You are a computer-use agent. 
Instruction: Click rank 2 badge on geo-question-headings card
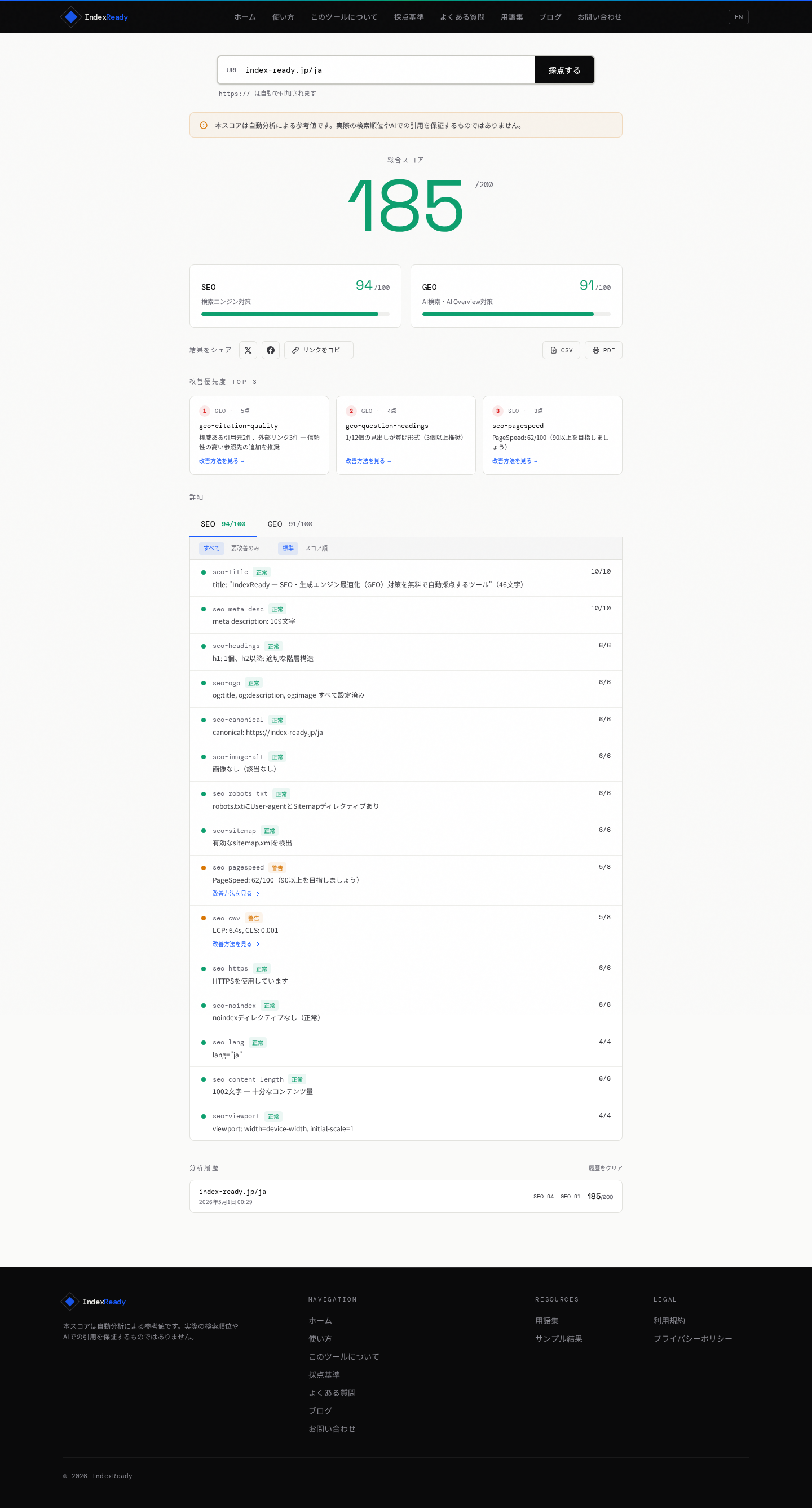(351, 411)
